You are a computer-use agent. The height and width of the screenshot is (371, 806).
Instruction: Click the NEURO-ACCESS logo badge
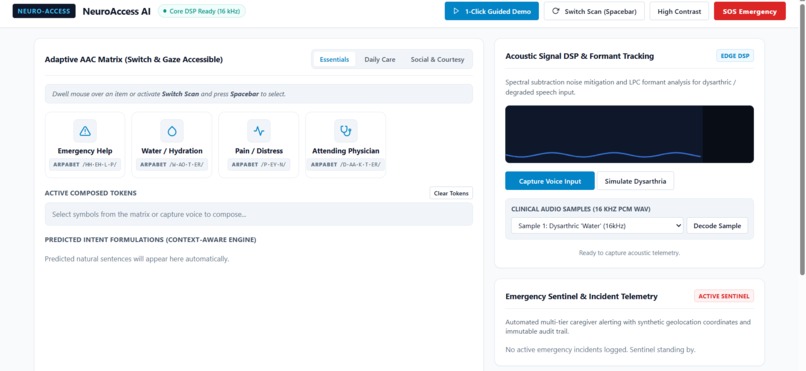tap(44, 11)
